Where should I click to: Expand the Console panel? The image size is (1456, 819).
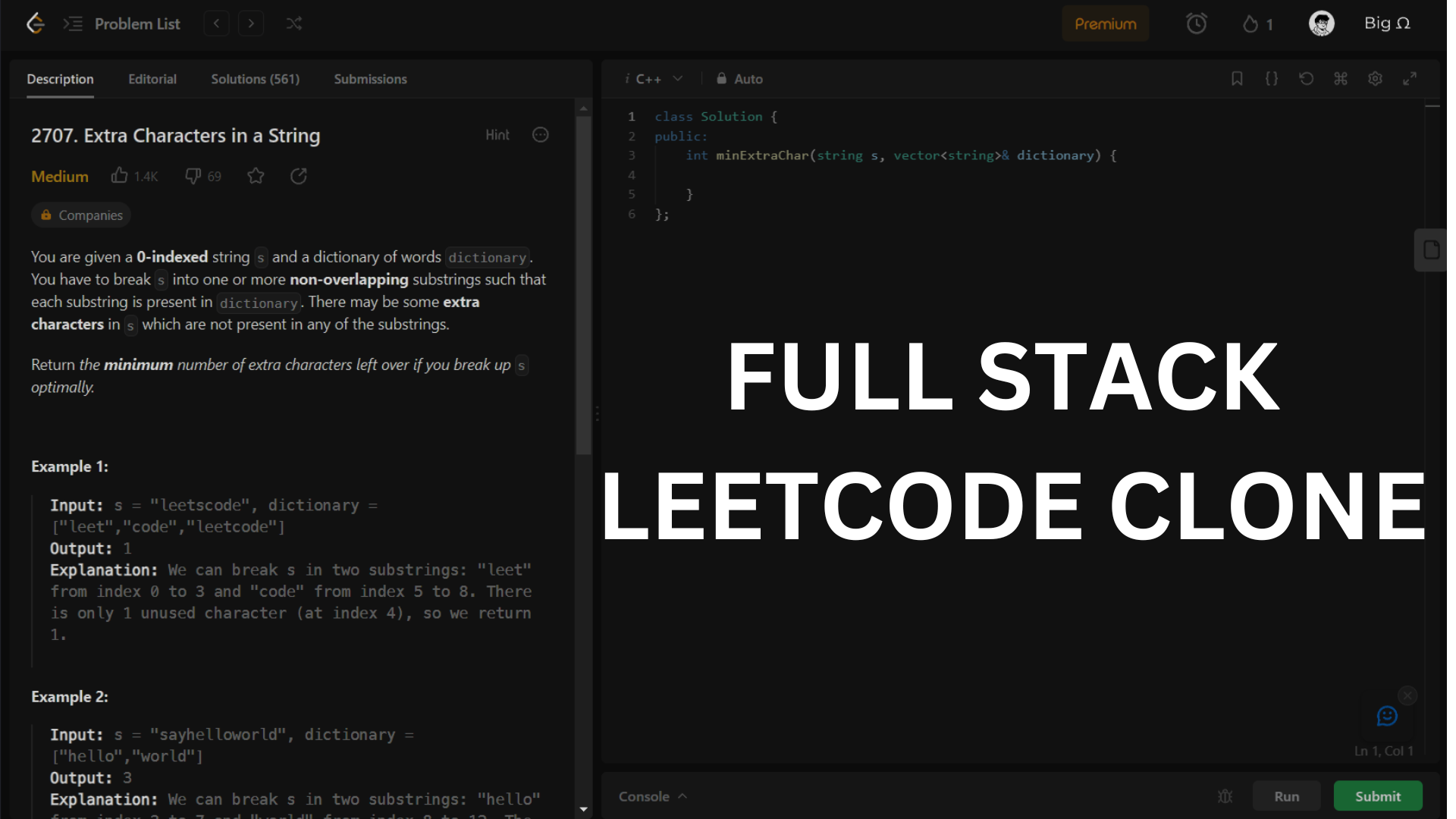tap(653, 796)
